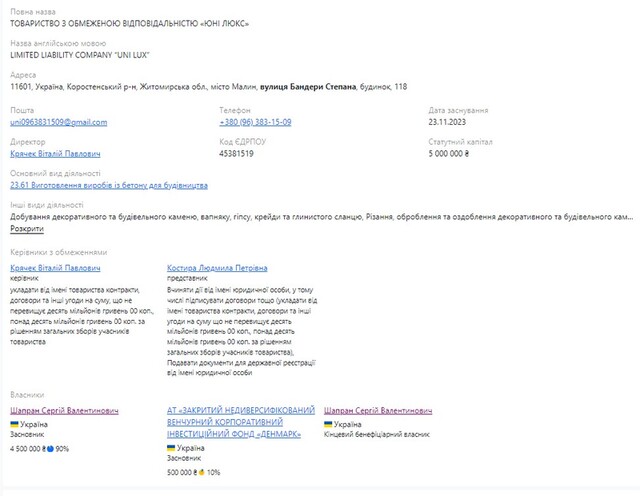Open the uni0963831509@gmail.com email link

58,122
